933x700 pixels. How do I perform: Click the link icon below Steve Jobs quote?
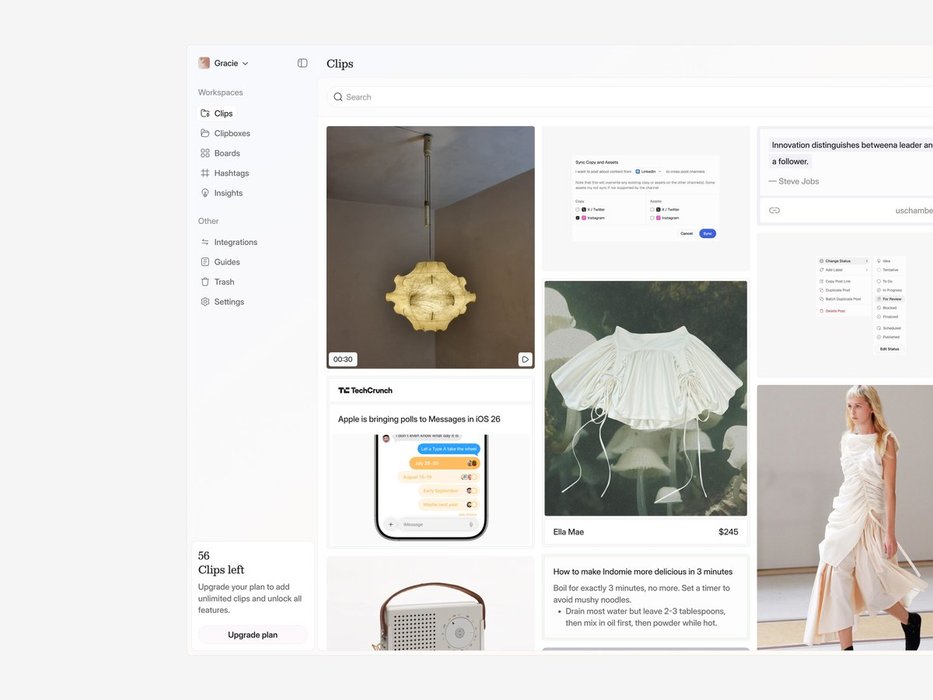(x=774, y=210)
